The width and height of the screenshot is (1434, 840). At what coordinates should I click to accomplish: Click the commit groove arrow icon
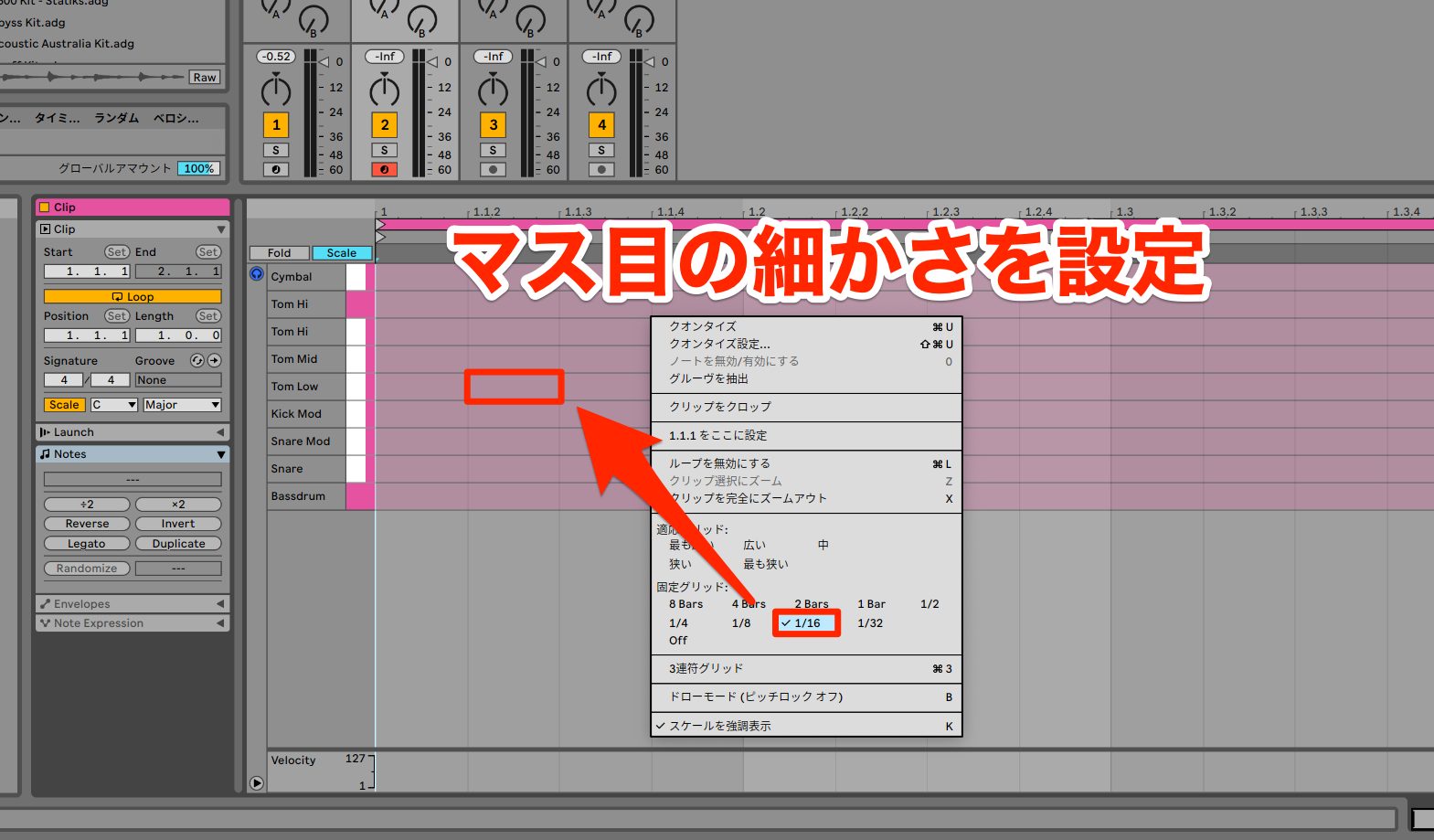[x=214, y=361]
